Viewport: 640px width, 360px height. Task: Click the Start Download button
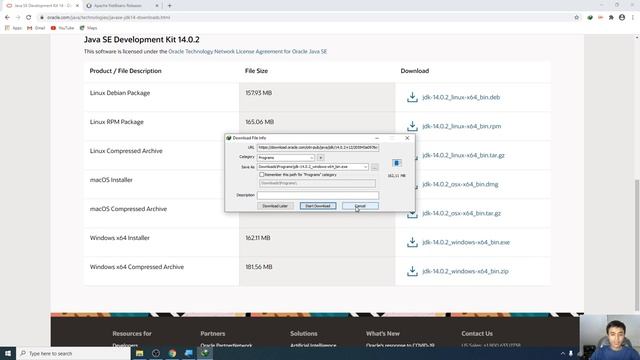(x=318, y=206)
